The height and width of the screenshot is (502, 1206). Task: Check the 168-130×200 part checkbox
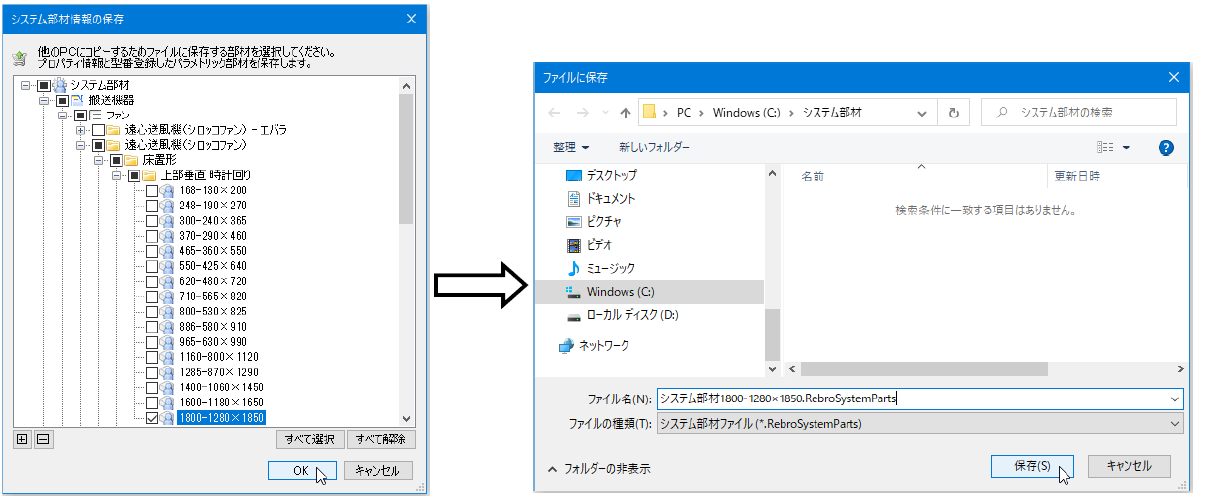152,190
